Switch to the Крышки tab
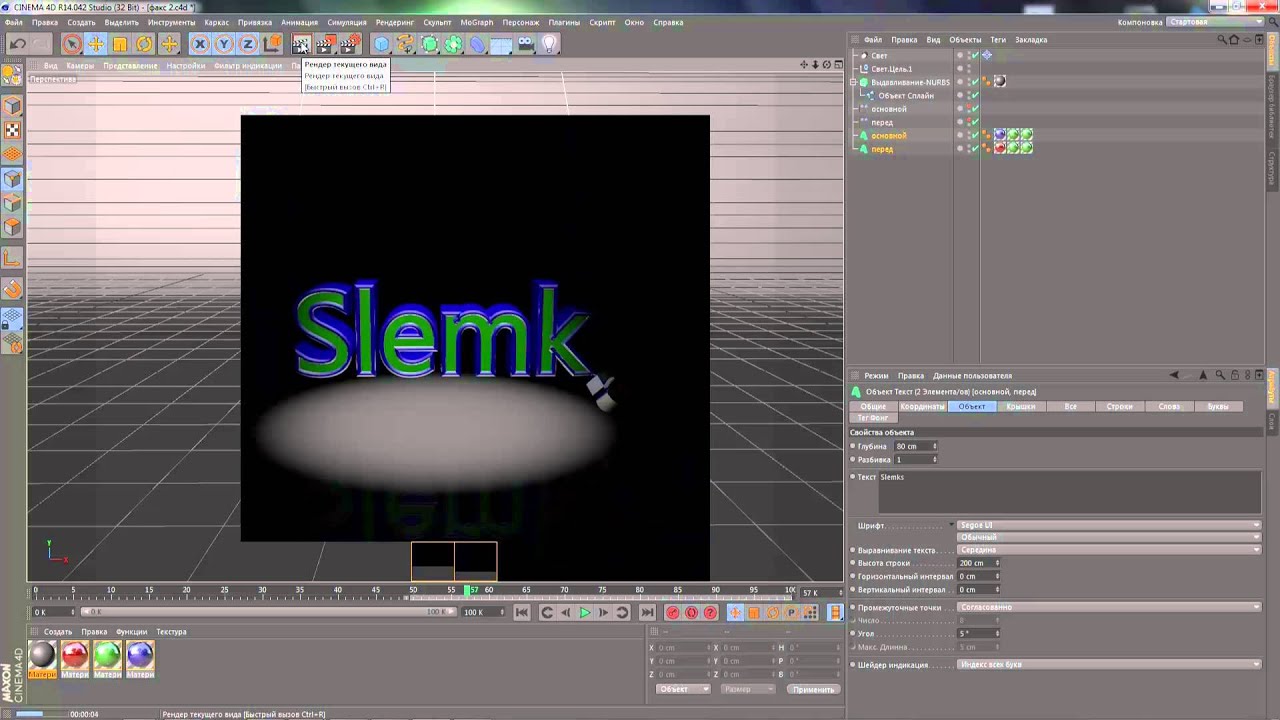The image size is (1280, 720). [x=1021, y=407]
